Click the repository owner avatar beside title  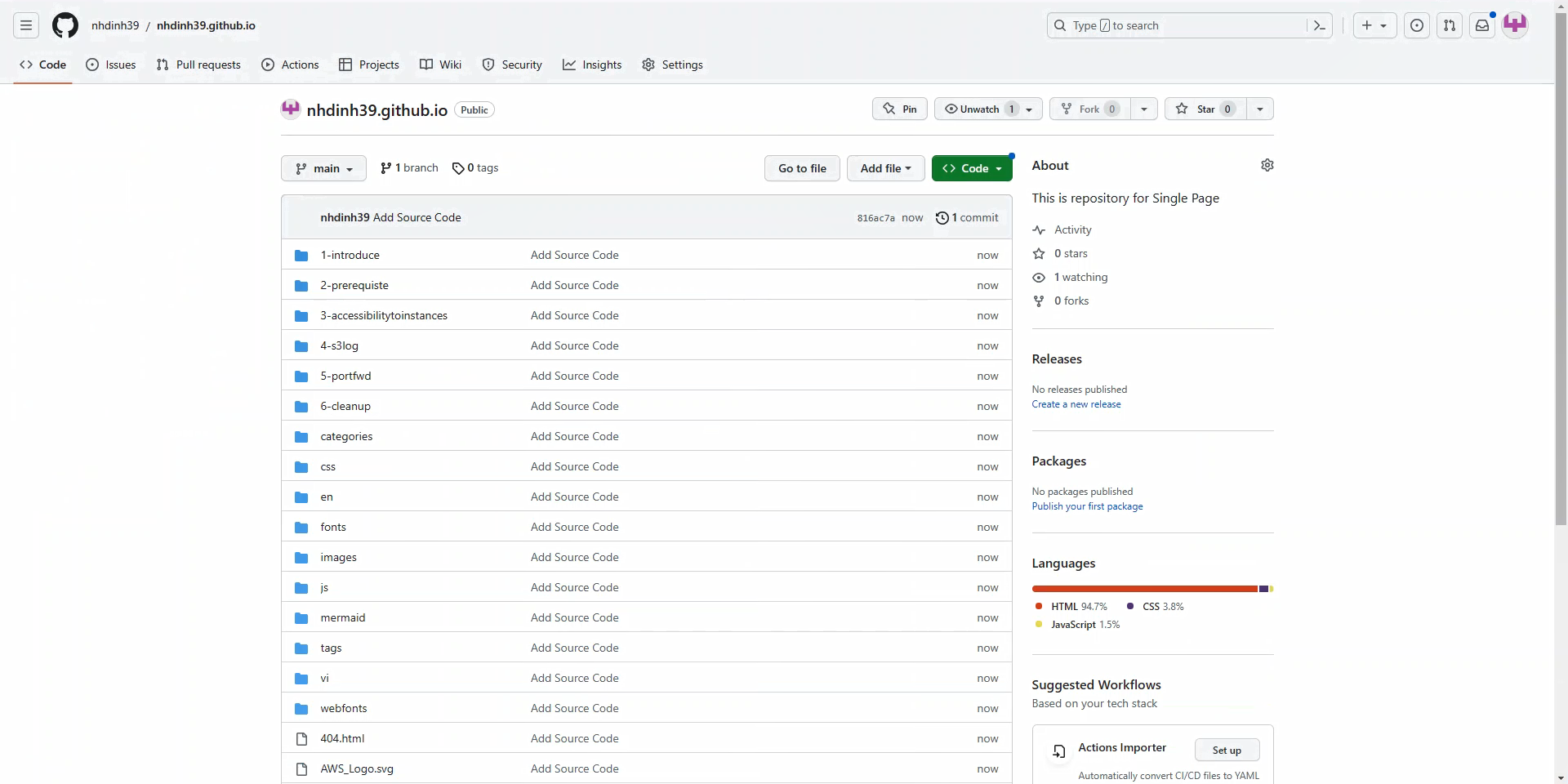pyautogui.click(x=291, y=109)
